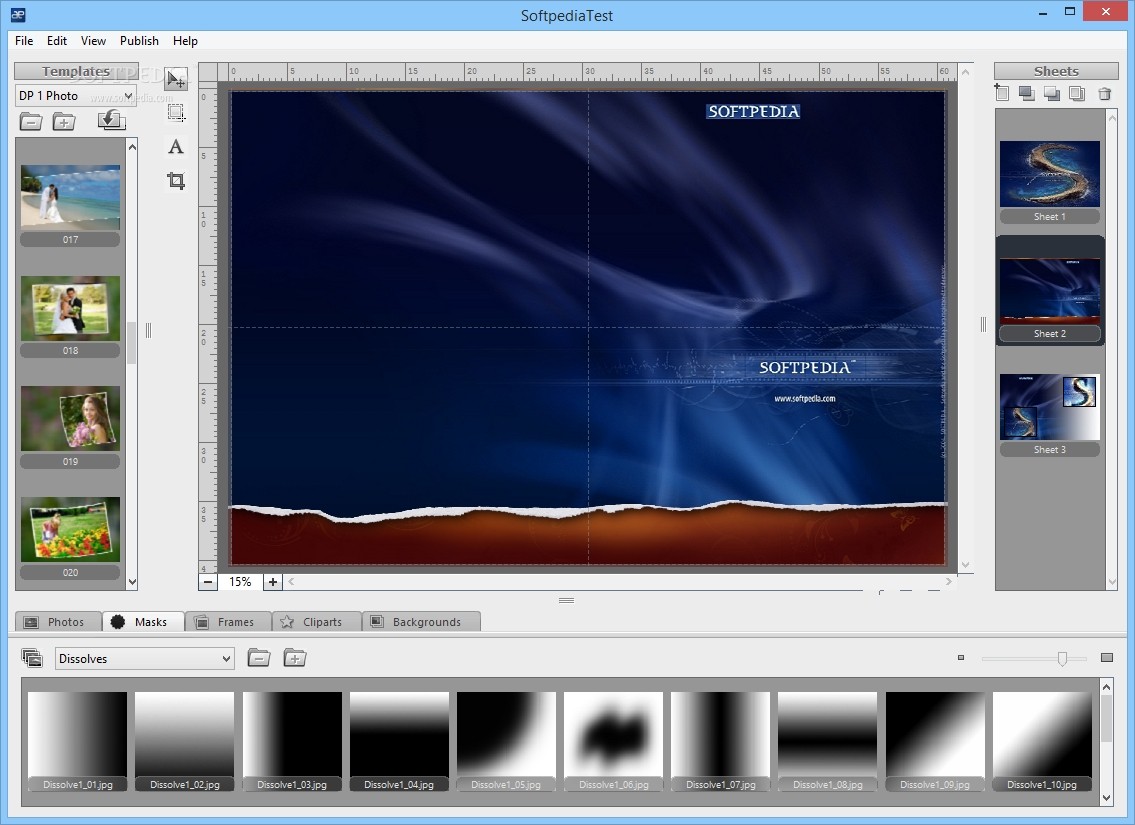This screenshot has width=1135, height=825.
Task: Click the top SOFTPEDIA text on canvas
Action: coord(754,111)
